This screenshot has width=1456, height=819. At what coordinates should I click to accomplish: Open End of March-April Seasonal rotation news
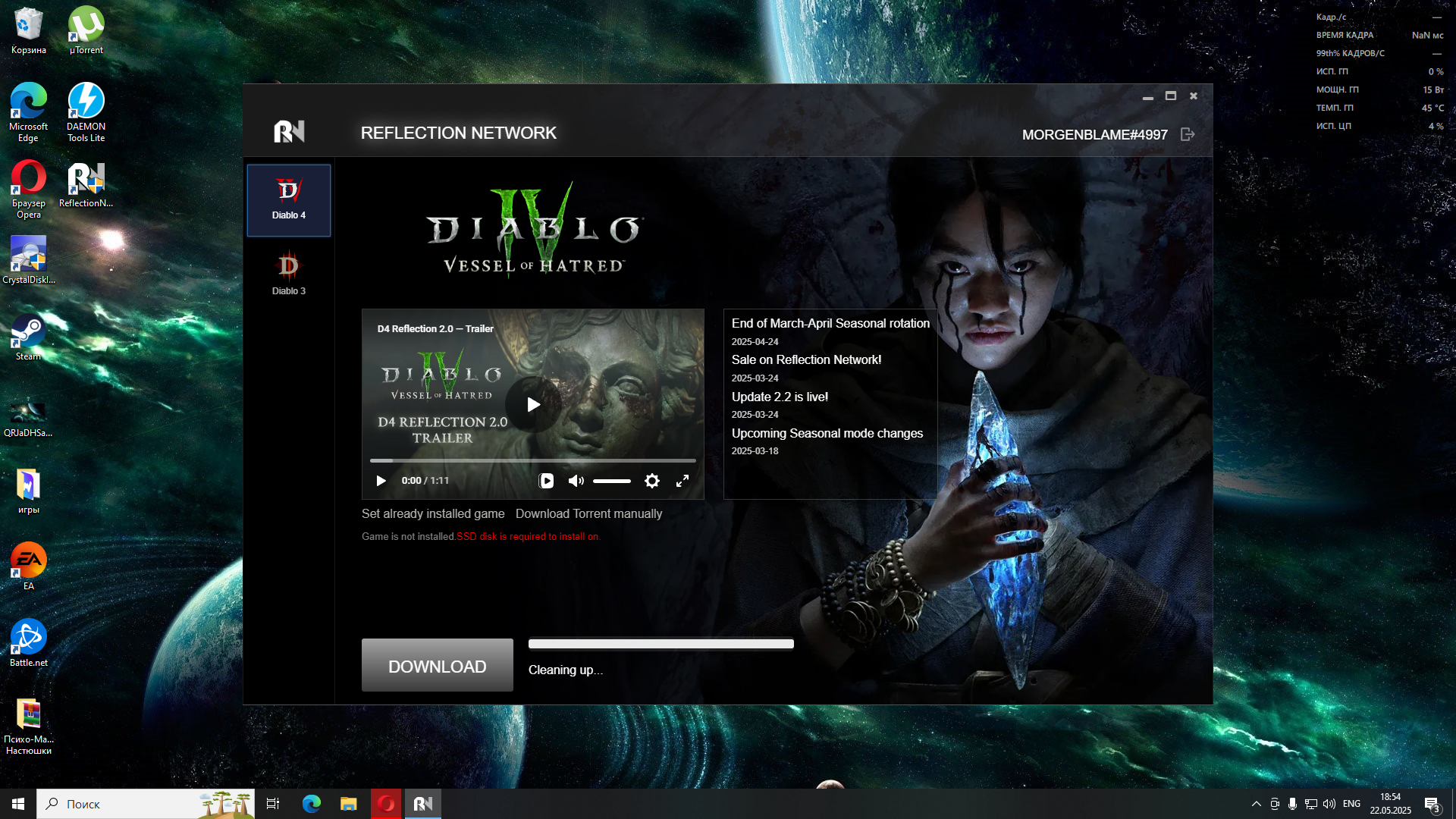coord(830,323)
